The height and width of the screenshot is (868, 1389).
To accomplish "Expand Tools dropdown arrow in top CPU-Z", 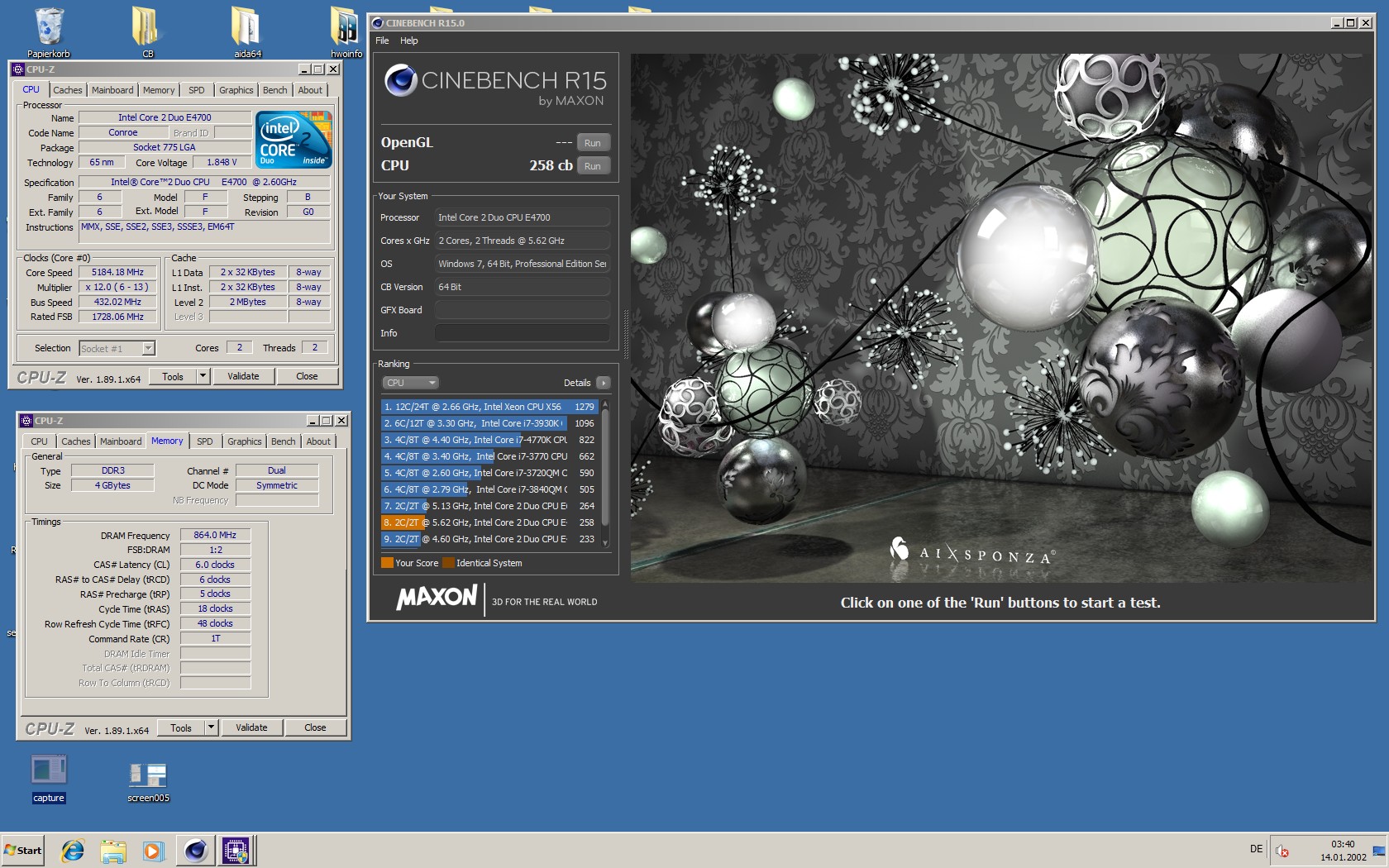I will [203, 376].
